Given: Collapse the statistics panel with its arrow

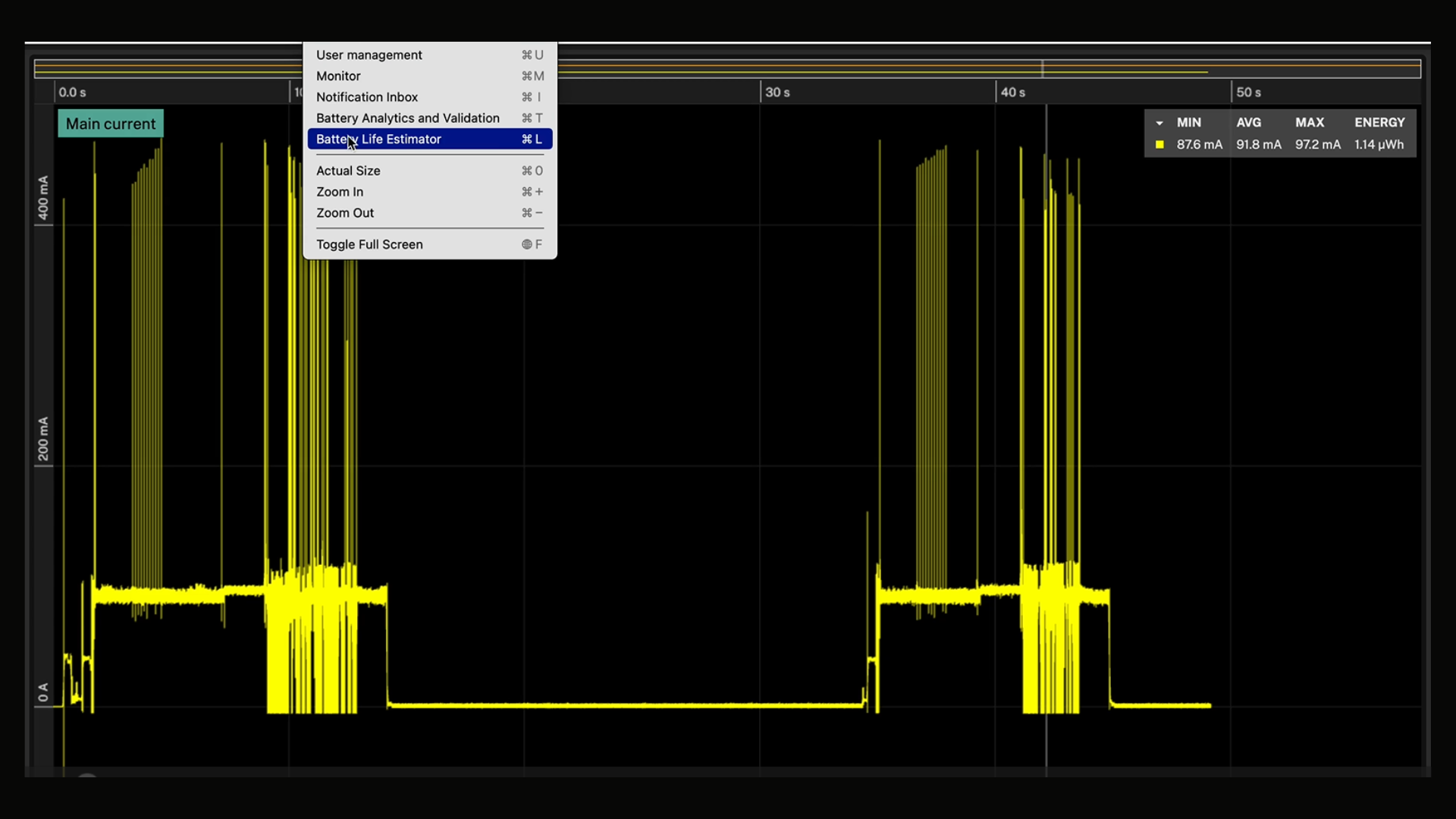Looking at the screenshot, I should coord(1159,123).
